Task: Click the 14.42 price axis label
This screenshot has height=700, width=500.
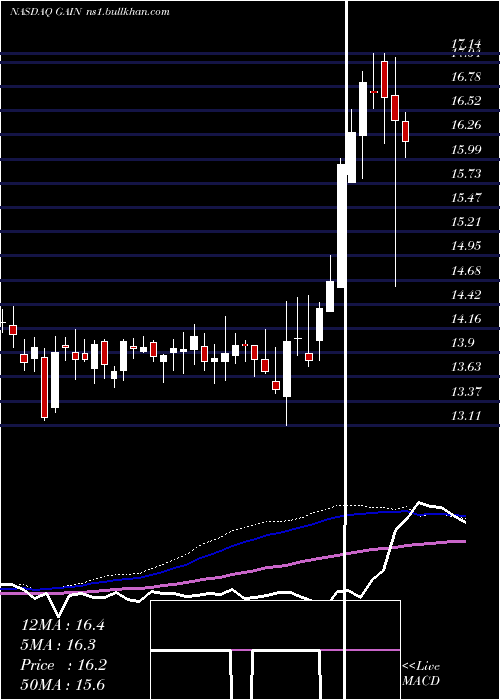Action: coord(466,295)
